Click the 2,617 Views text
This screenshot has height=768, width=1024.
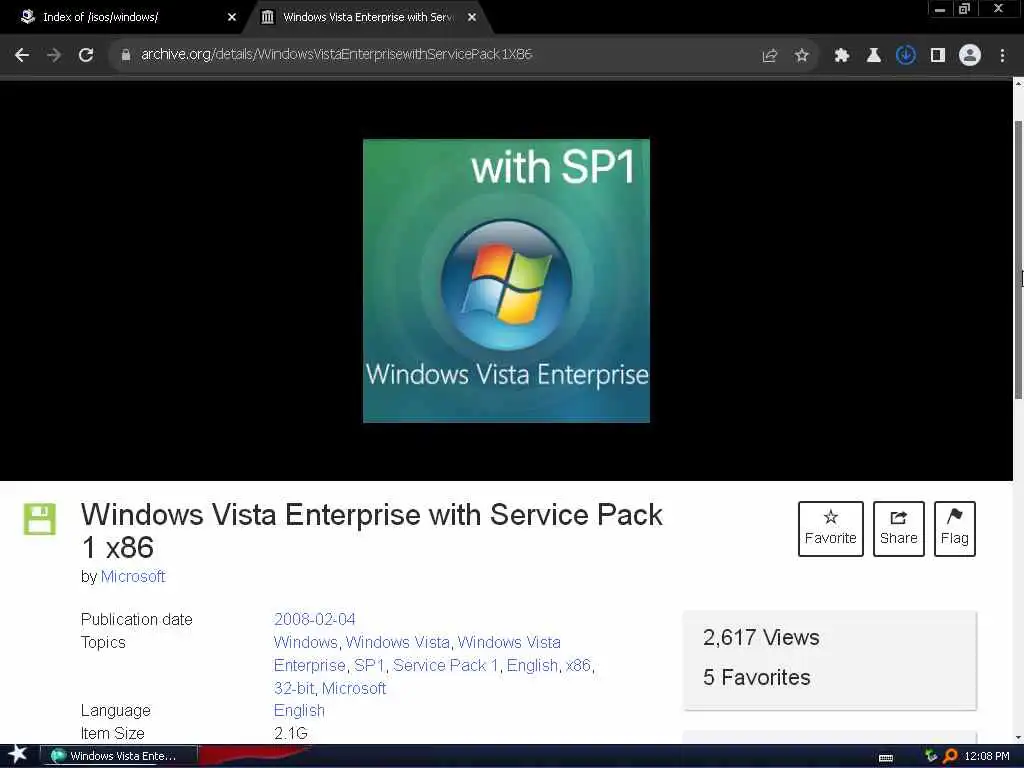pyautogui.click(x=761, y=637)
